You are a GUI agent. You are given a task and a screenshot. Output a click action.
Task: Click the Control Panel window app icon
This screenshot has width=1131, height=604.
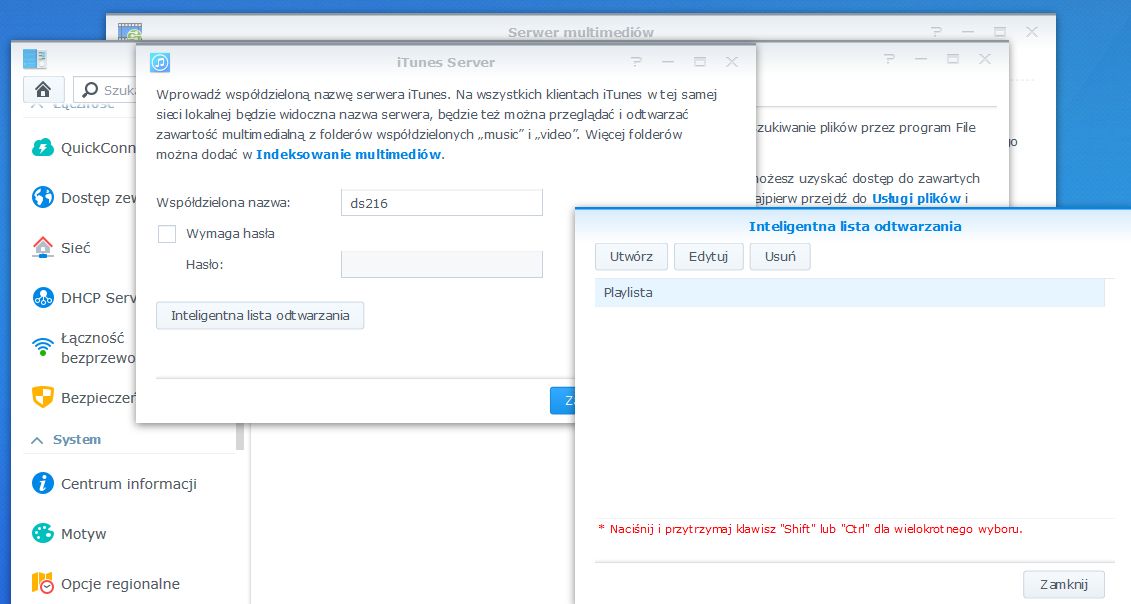pyautogui.click(x=35, y=59)
